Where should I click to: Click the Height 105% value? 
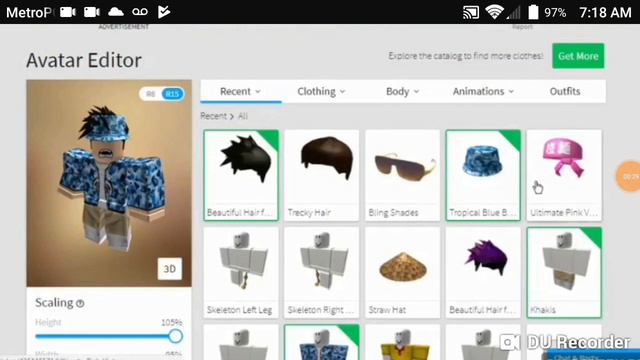pos(171,322)
